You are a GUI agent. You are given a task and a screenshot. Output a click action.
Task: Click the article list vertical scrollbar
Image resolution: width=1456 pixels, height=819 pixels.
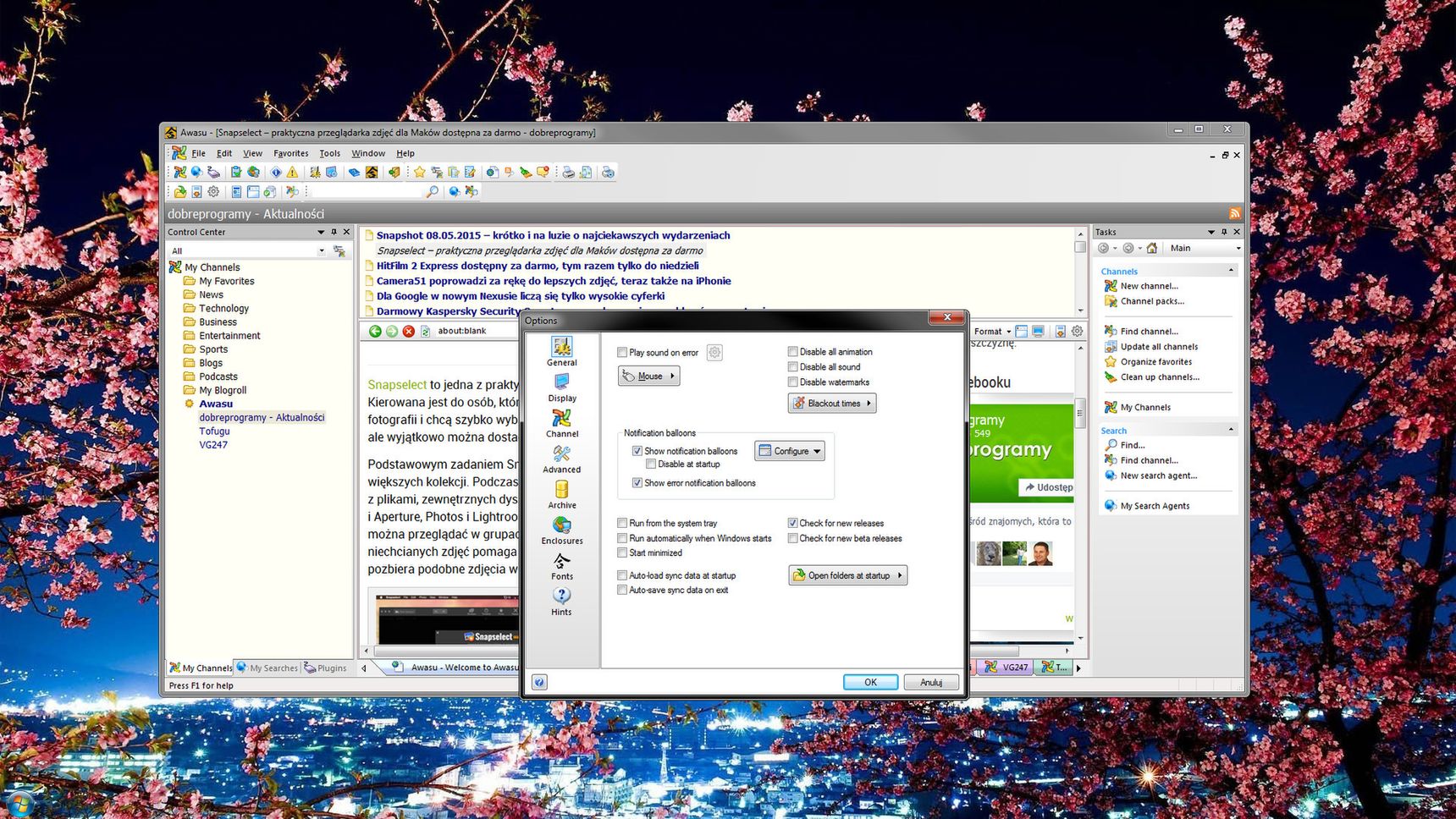click(x=1080, y=271)
